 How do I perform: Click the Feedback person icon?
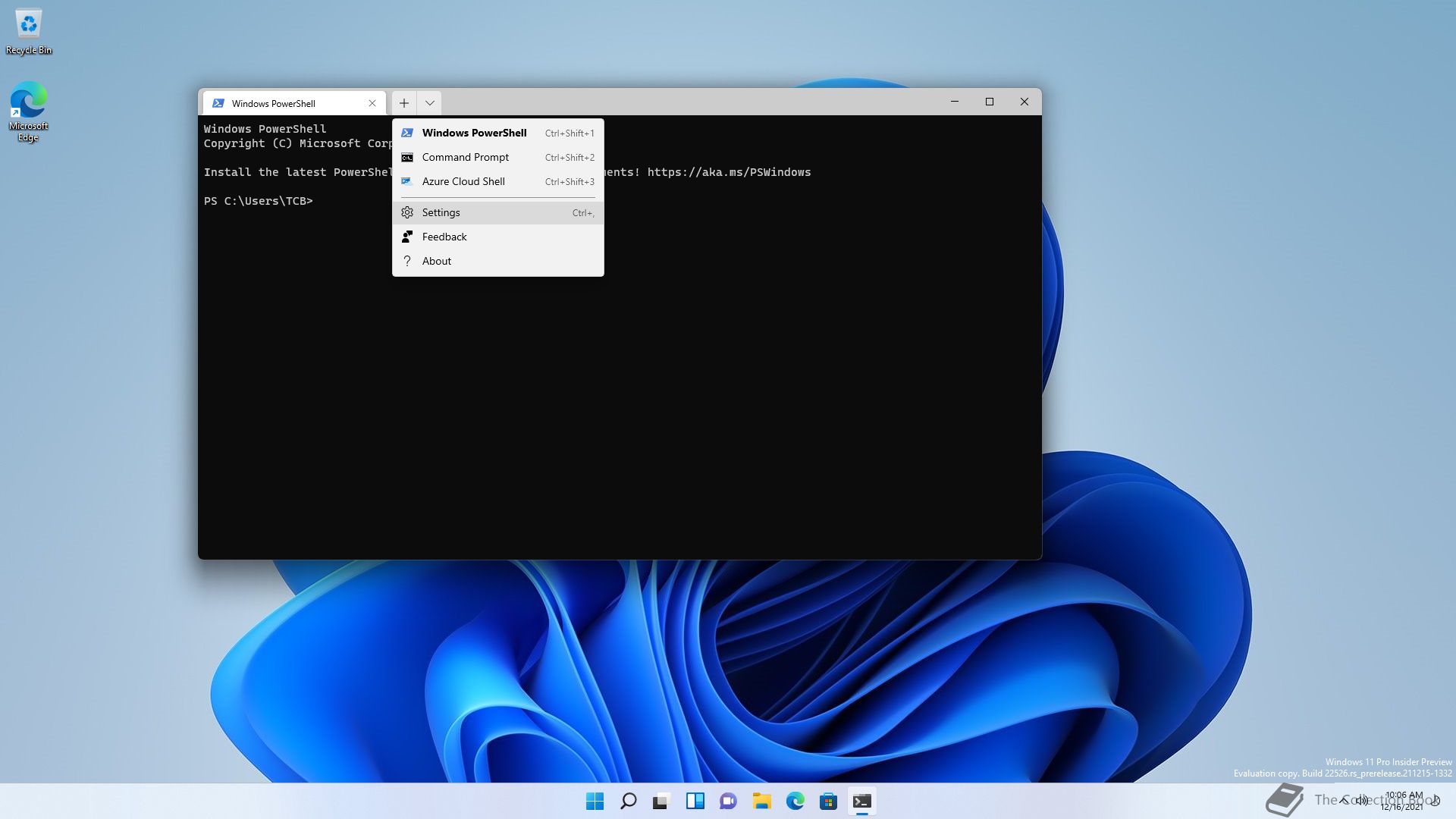(x=407, y=237)
